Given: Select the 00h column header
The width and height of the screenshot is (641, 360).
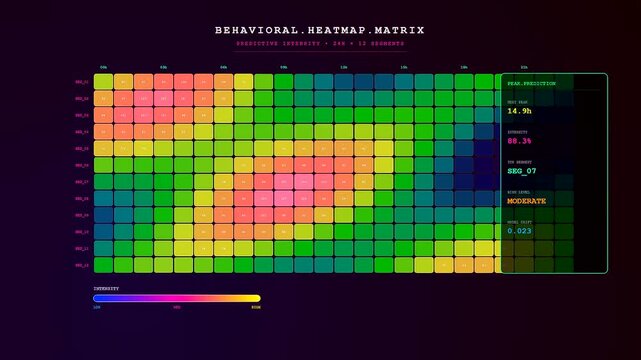Looking at the screenshot, I should click(x=104, y=67).
